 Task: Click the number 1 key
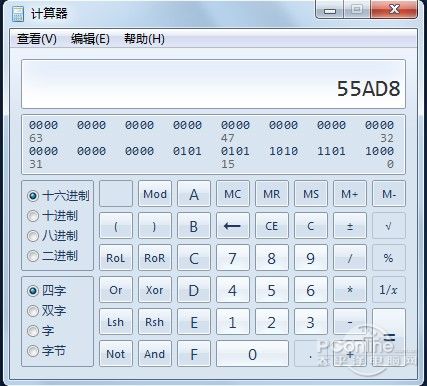[233, 322]
